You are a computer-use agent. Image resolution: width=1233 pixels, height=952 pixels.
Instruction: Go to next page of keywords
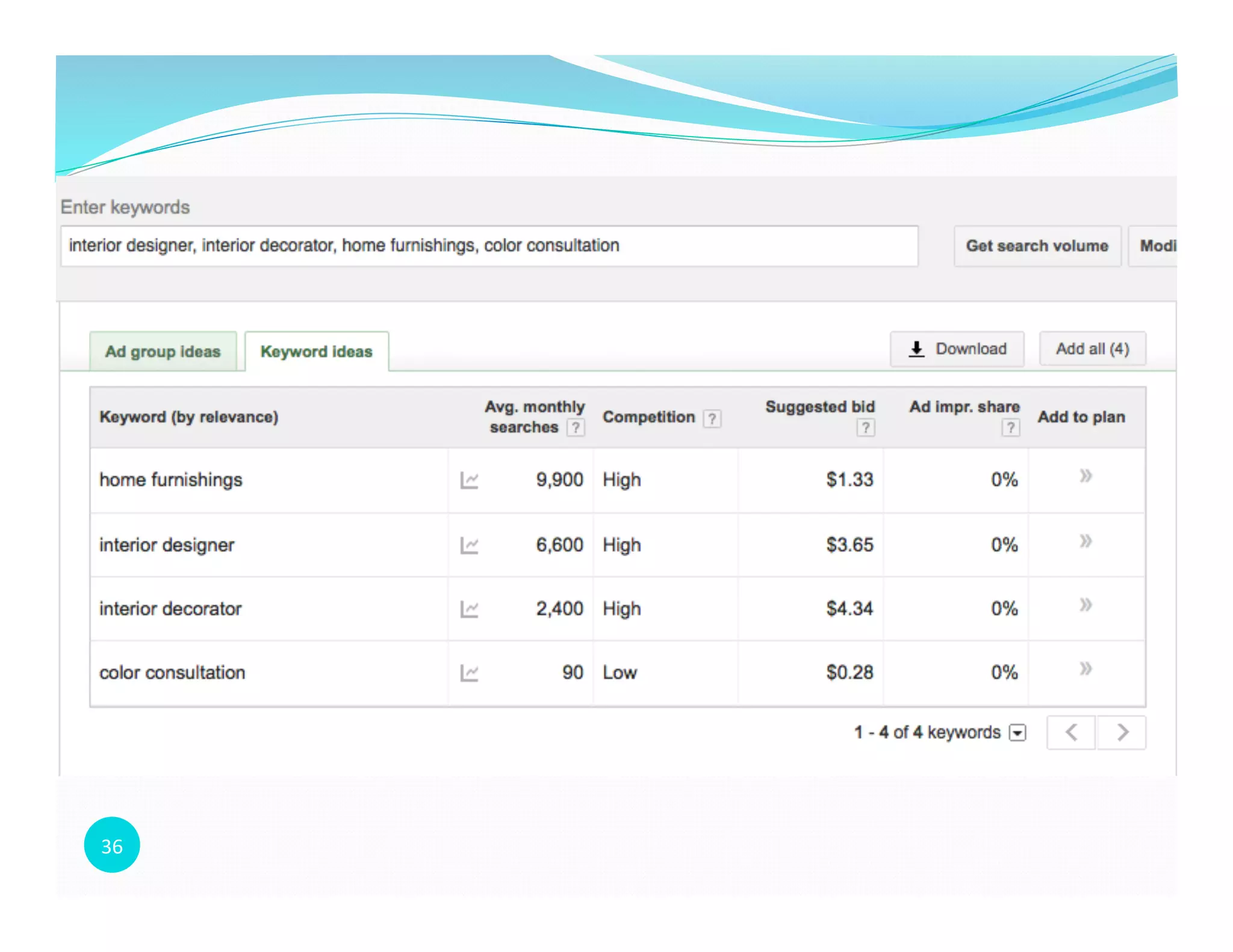1122,732
